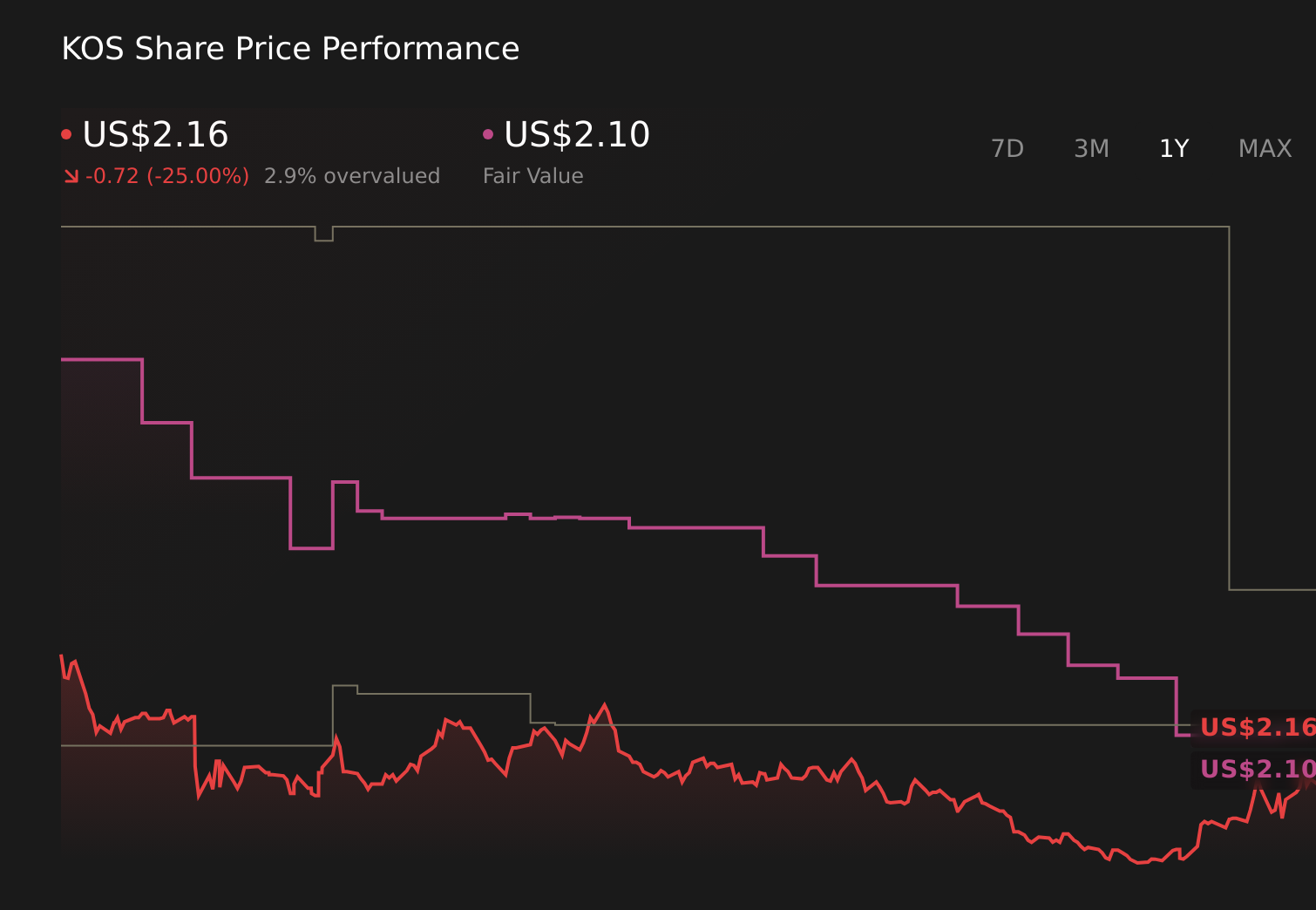
Task: Click the -0.72 (-25.00%) change text
Action: (168, 175)
